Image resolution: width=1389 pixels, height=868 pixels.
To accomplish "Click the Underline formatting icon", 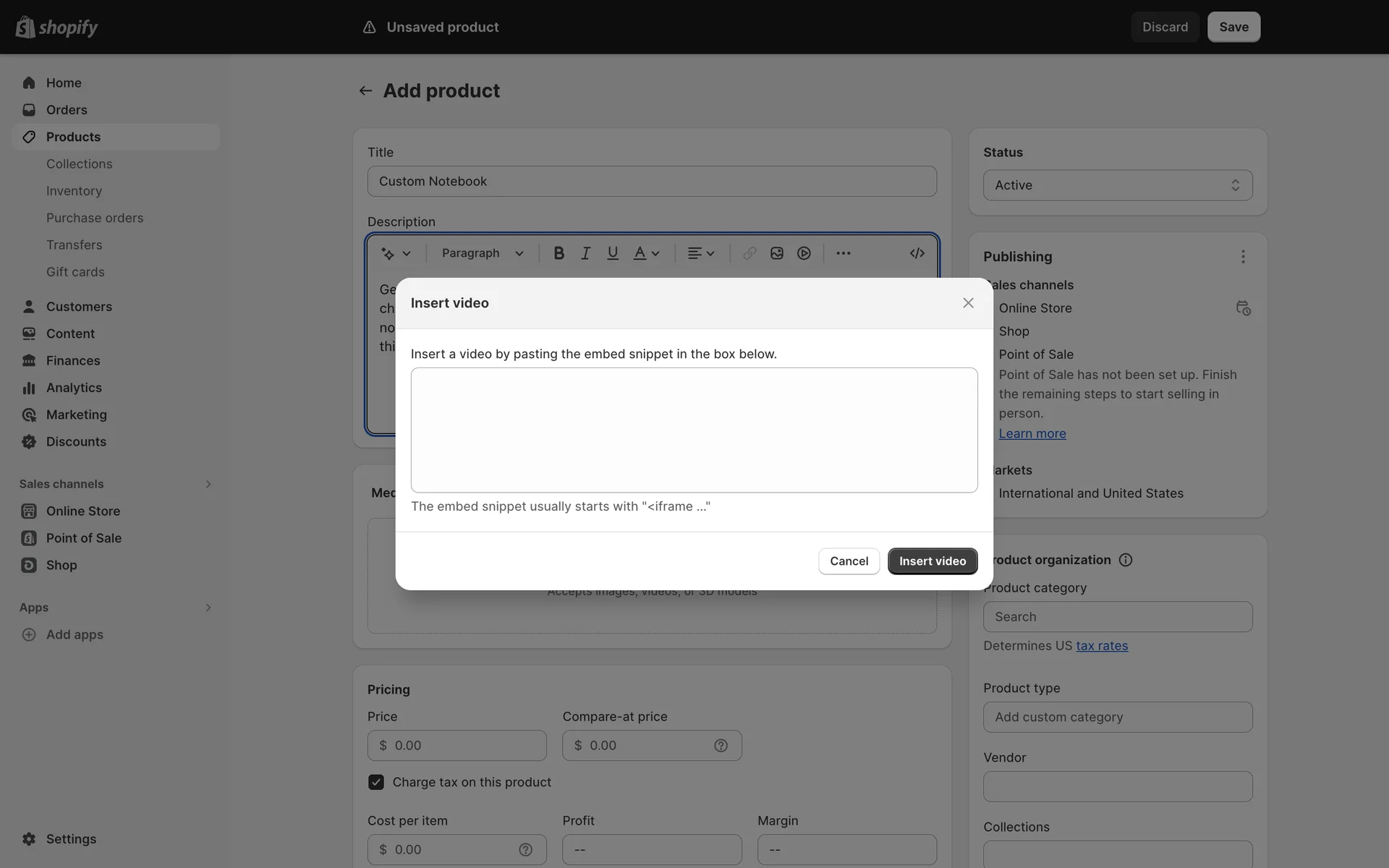I will (613, 253).
